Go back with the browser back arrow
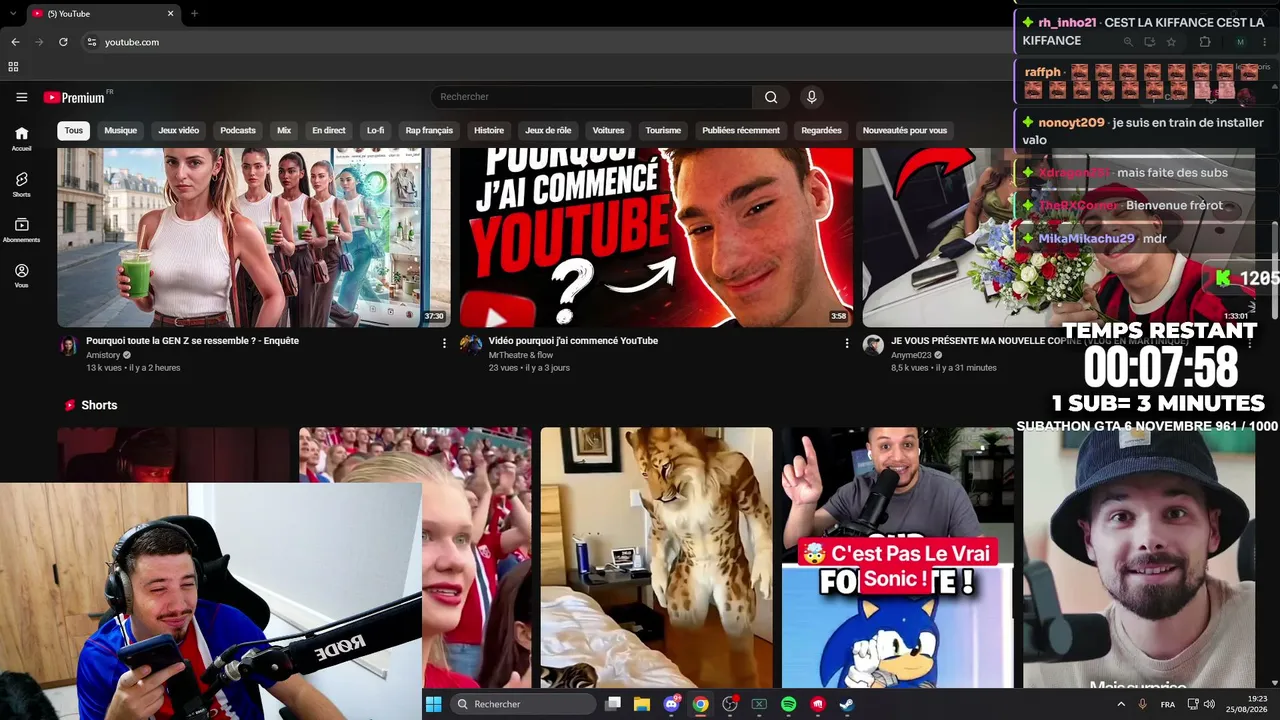 pos(15,42)
